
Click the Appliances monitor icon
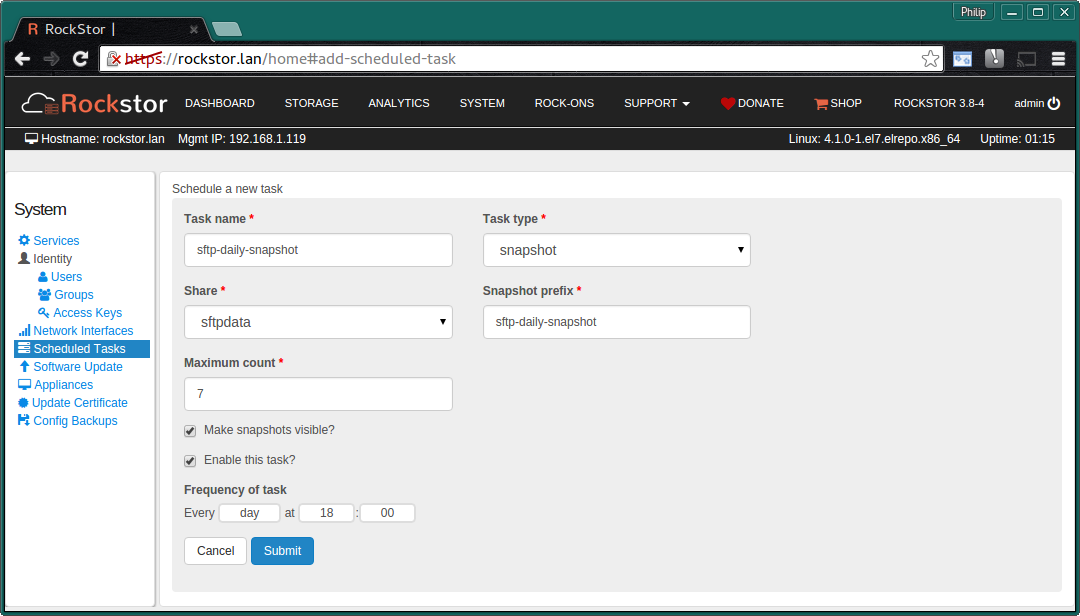[x=24, y=384]
